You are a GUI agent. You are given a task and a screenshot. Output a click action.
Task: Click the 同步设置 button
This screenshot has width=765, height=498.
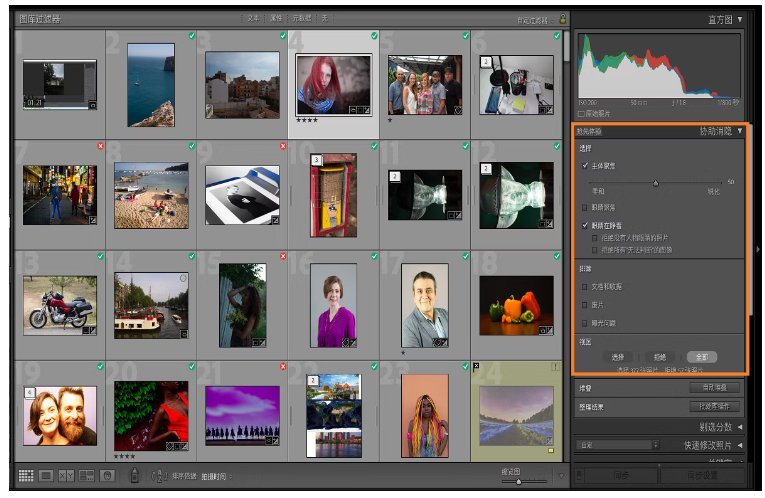tap(700, 476)
